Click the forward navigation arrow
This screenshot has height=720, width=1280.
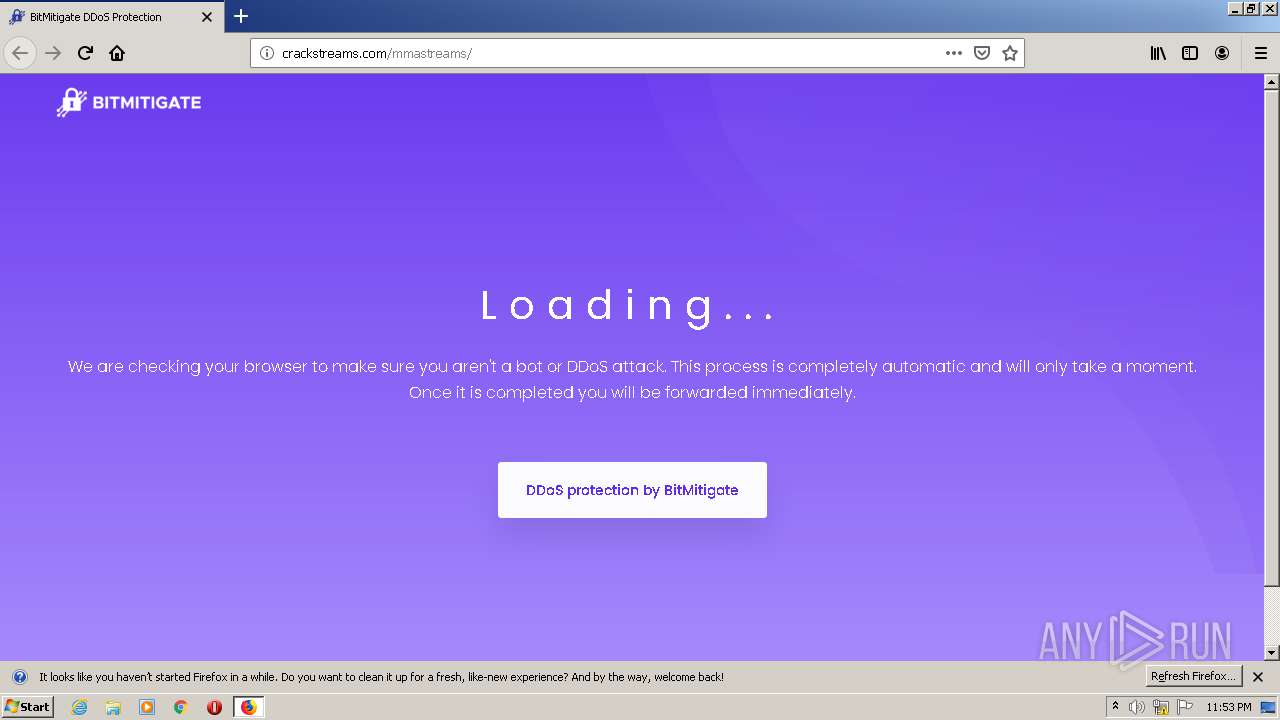point(53,53)
